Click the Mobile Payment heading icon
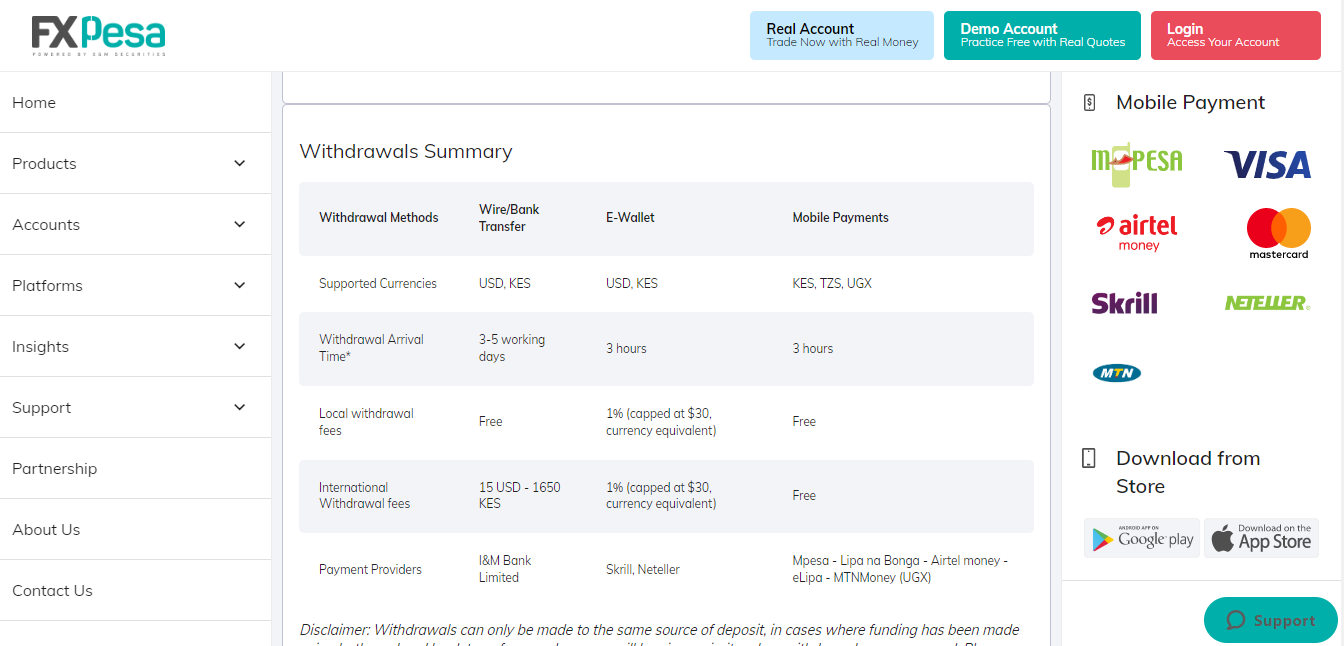 (1090, 102)
